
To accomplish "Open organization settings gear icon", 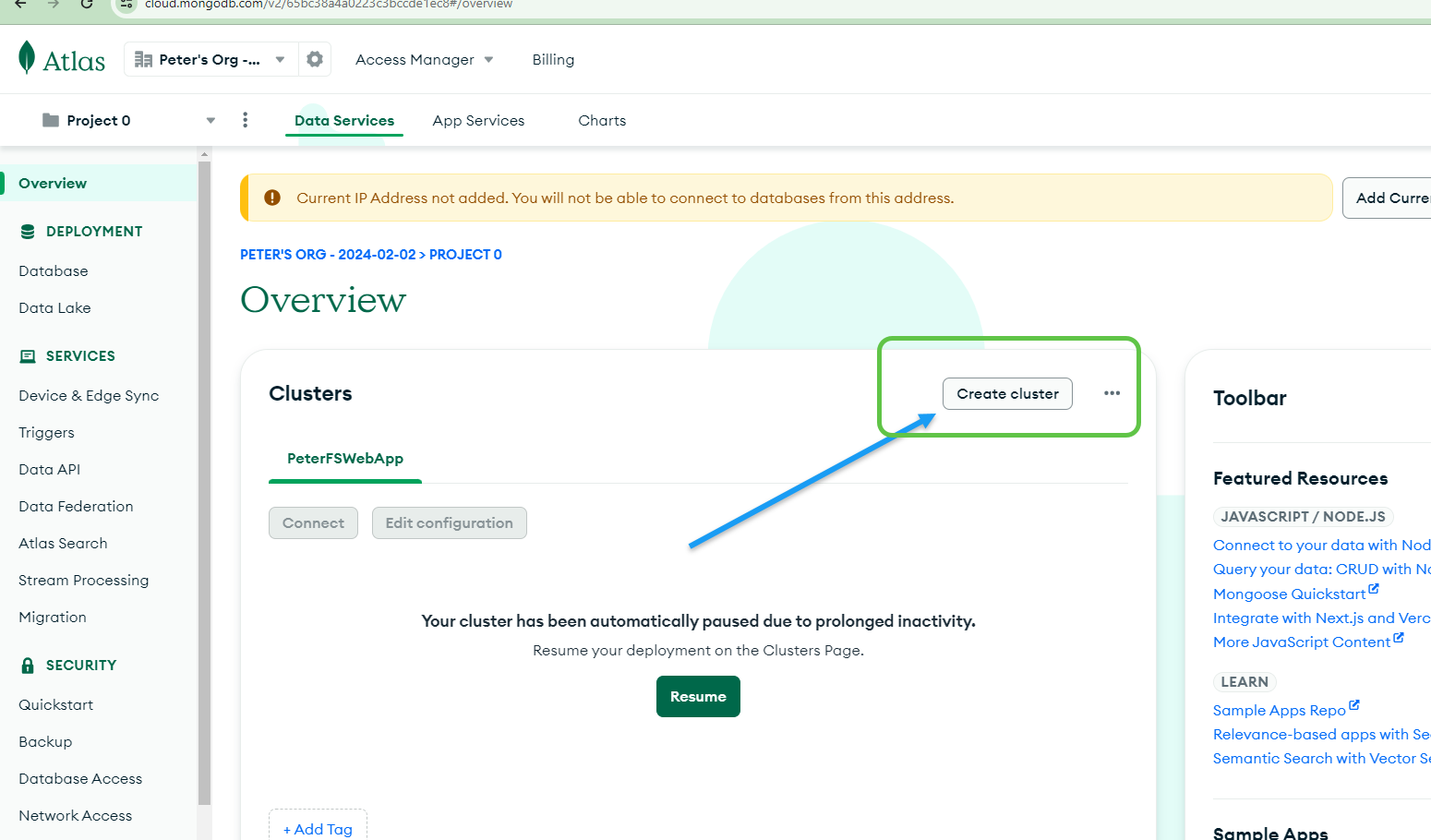I will tap(315, 59).
